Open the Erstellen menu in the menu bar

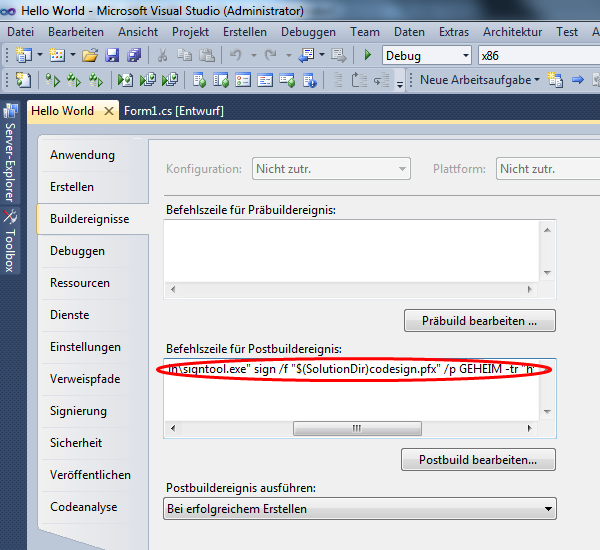coord(245,32)
